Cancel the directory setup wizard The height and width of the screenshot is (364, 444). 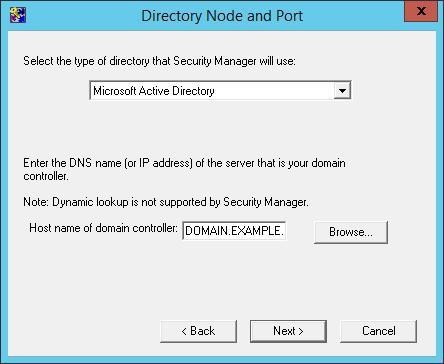[379, 331]
